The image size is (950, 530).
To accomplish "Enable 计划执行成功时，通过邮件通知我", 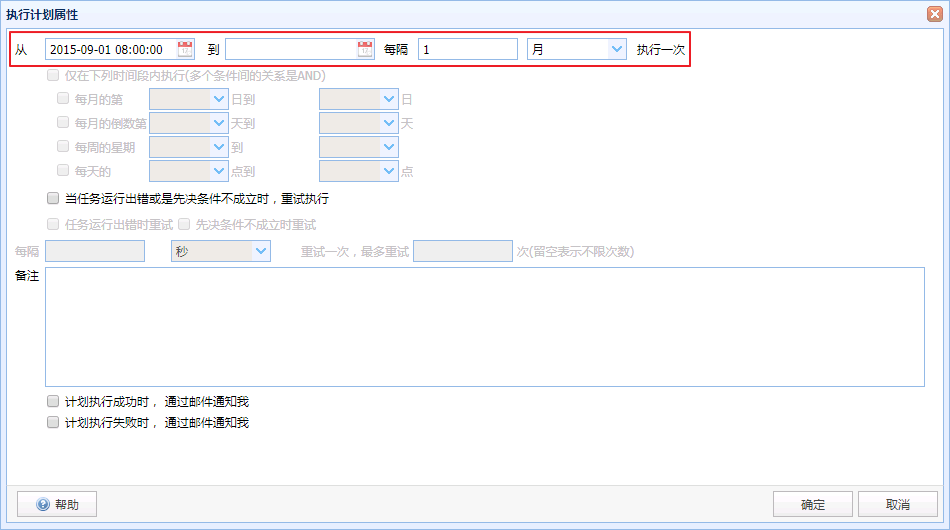I will click(x=53, y=401).
